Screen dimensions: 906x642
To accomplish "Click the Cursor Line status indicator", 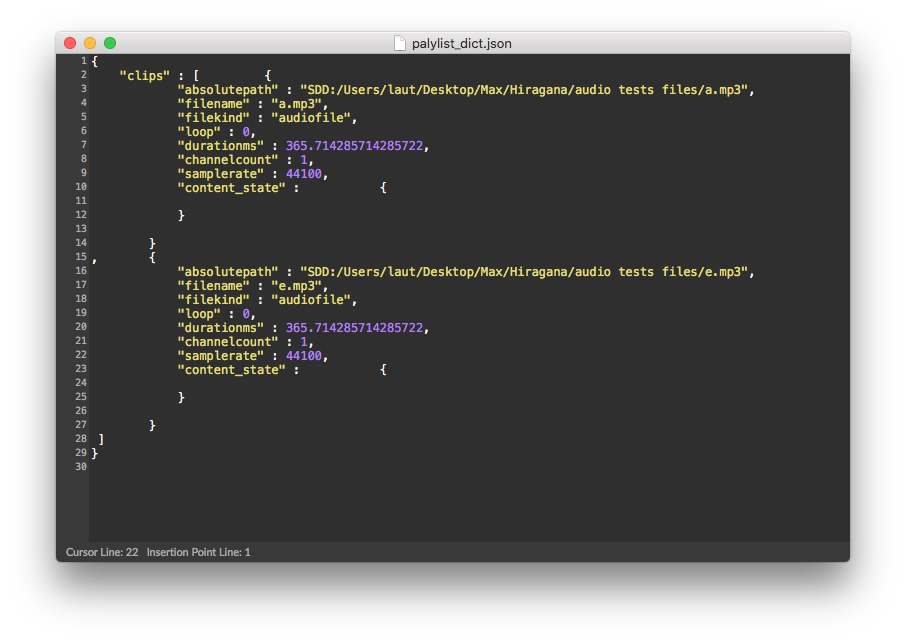I will click(x=101, y=552).
